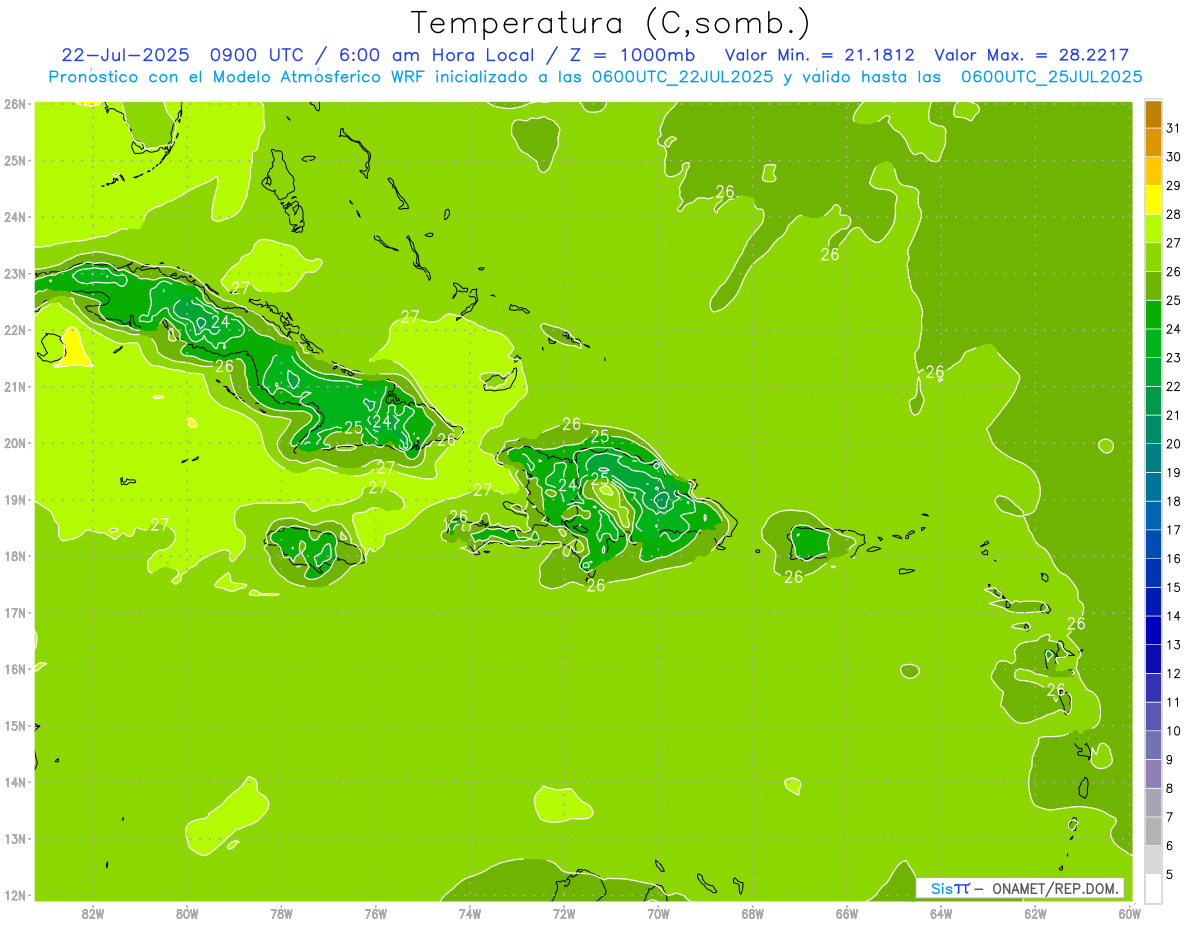The width and height of the screenshot is (1200, 927).
Task: Click the '17N' latitude axis label
Action: coord(15,612)
